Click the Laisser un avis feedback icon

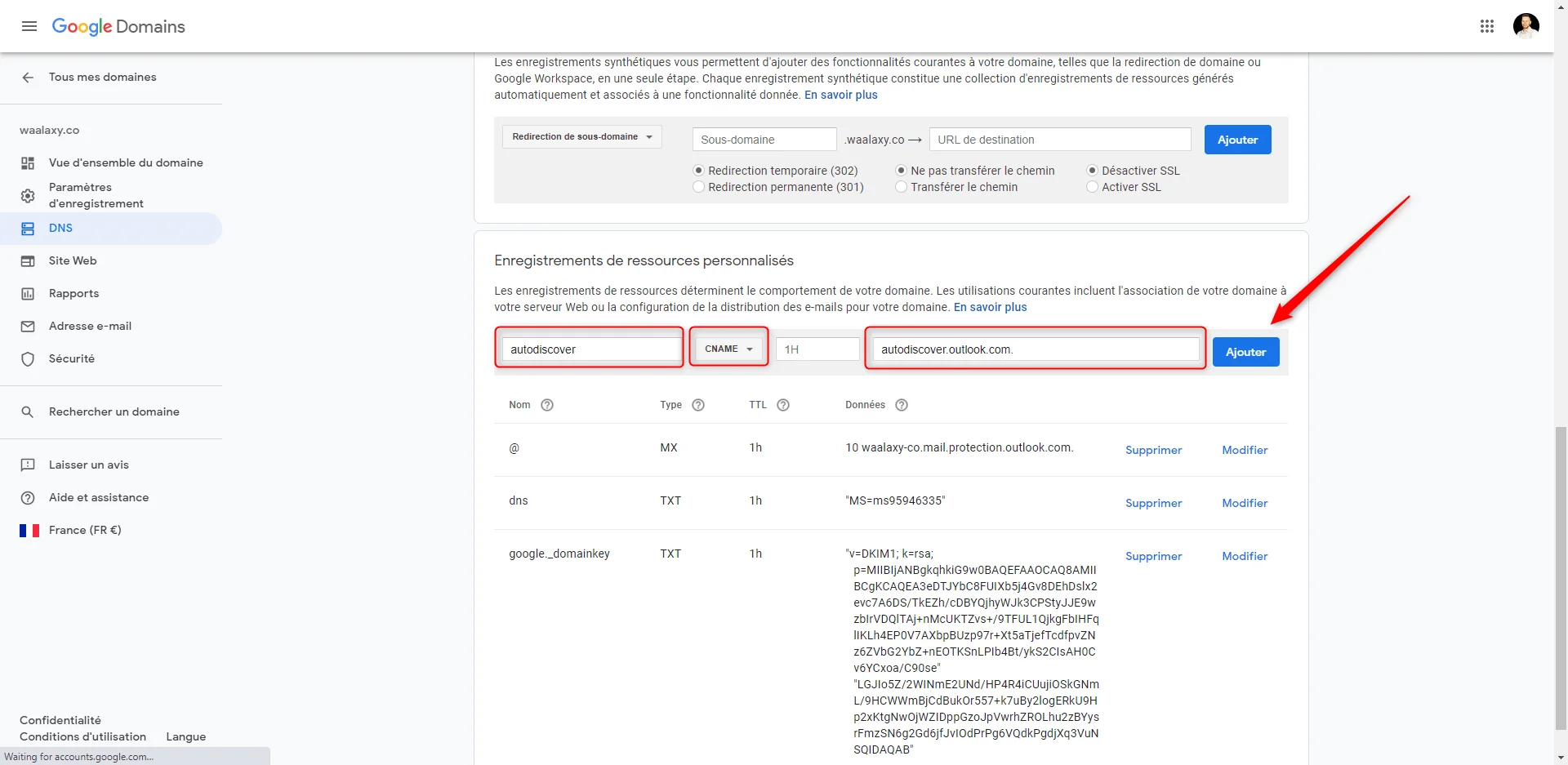pyautogui.click(x=28, y=465)
